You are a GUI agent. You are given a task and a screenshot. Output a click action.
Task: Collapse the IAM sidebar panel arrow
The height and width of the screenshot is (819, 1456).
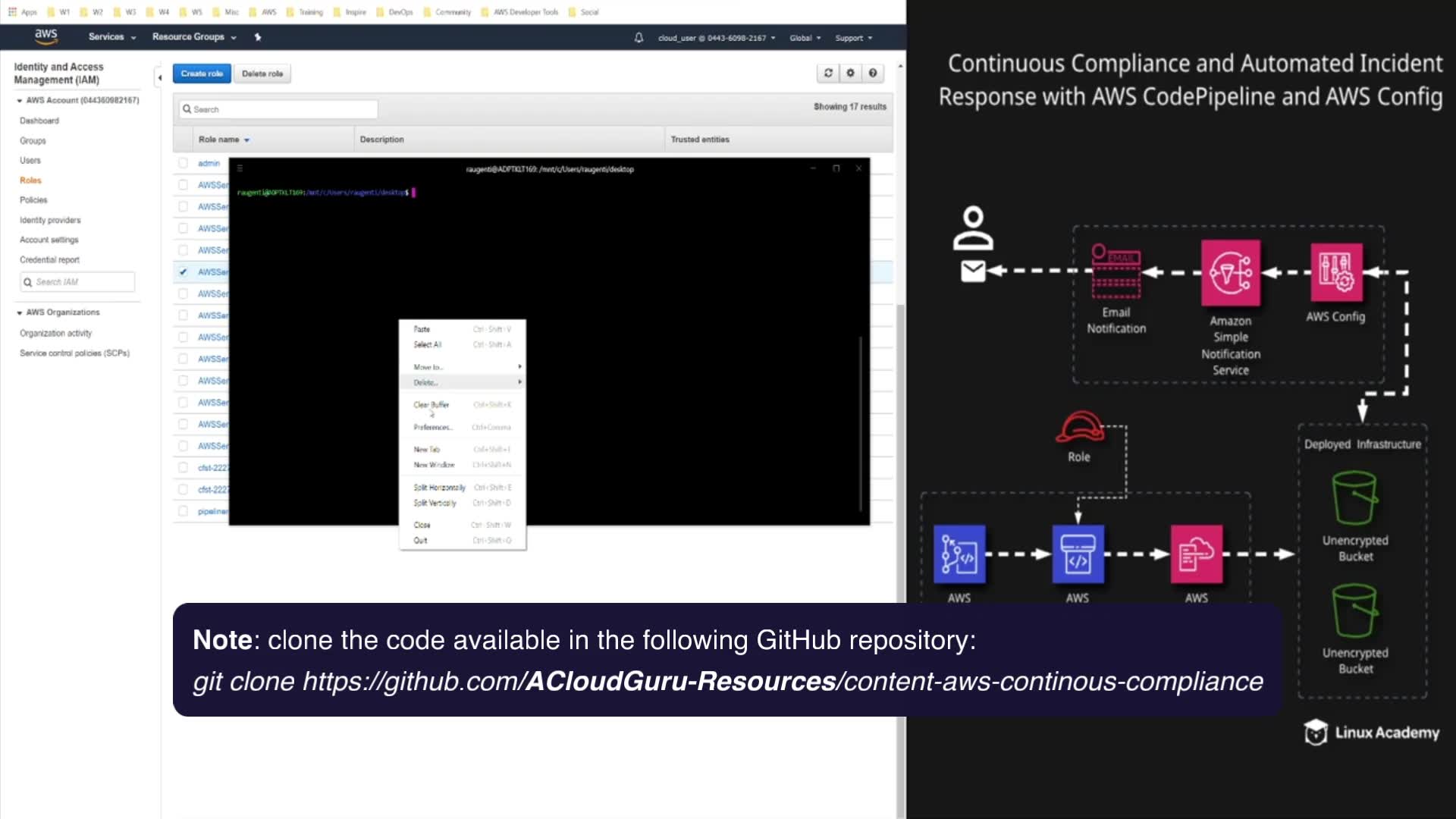[159, 77]
